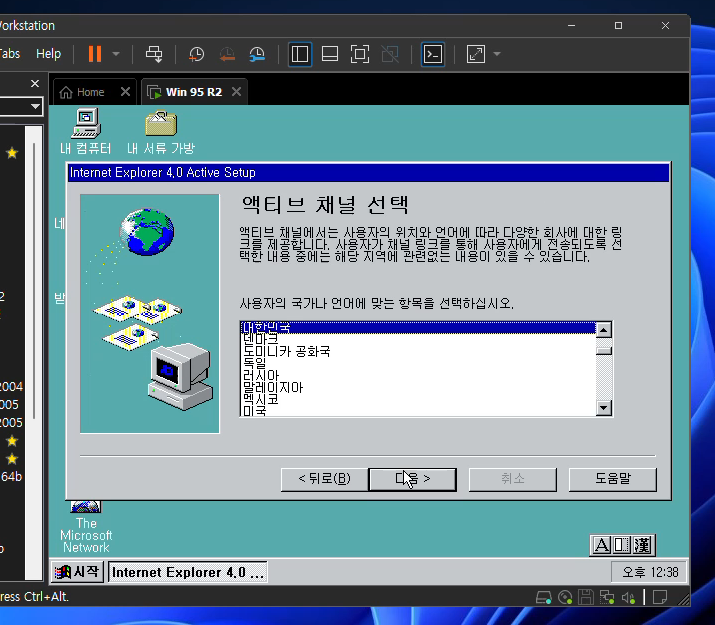Open the Tabs menu
Screen dimensions: 715x625
point(10,54)
